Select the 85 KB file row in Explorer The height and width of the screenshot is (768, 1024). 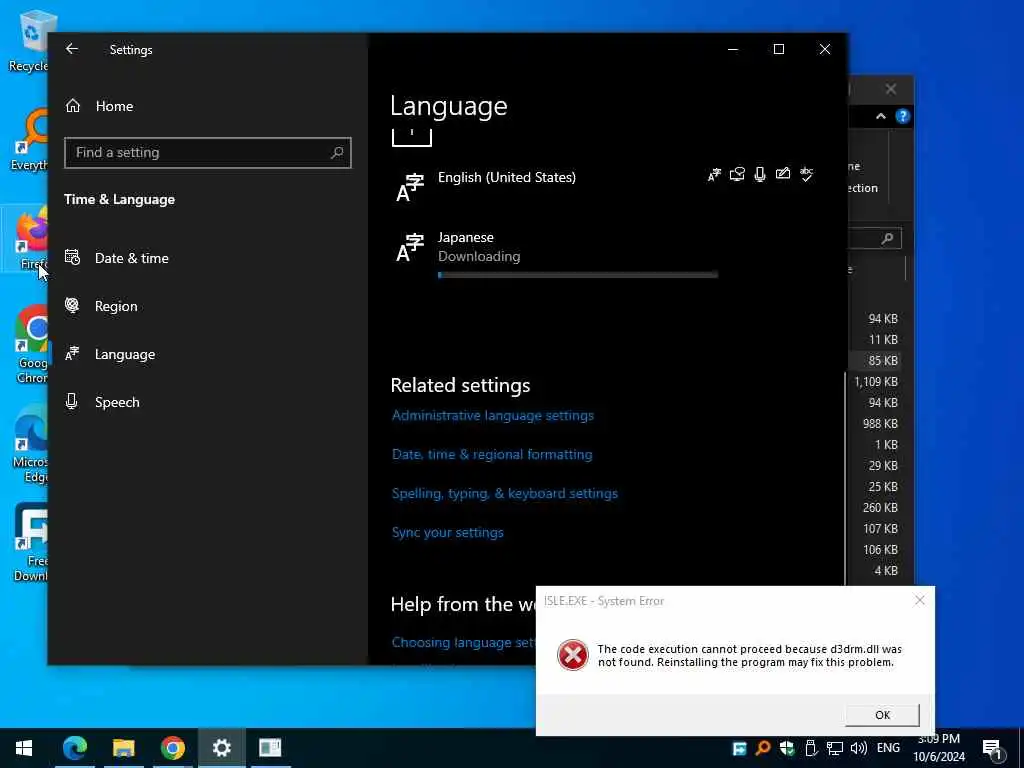(875, 360)
